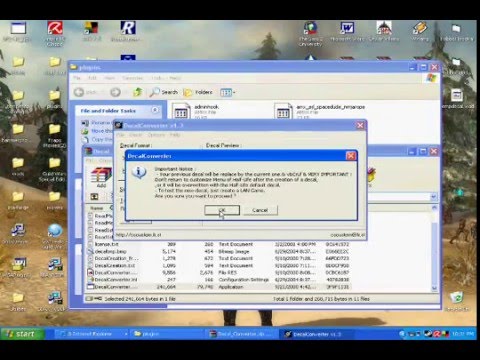Select the adminhook file icon
The image size is (480, 360).
pyautogui.click(x=181, y=111)
